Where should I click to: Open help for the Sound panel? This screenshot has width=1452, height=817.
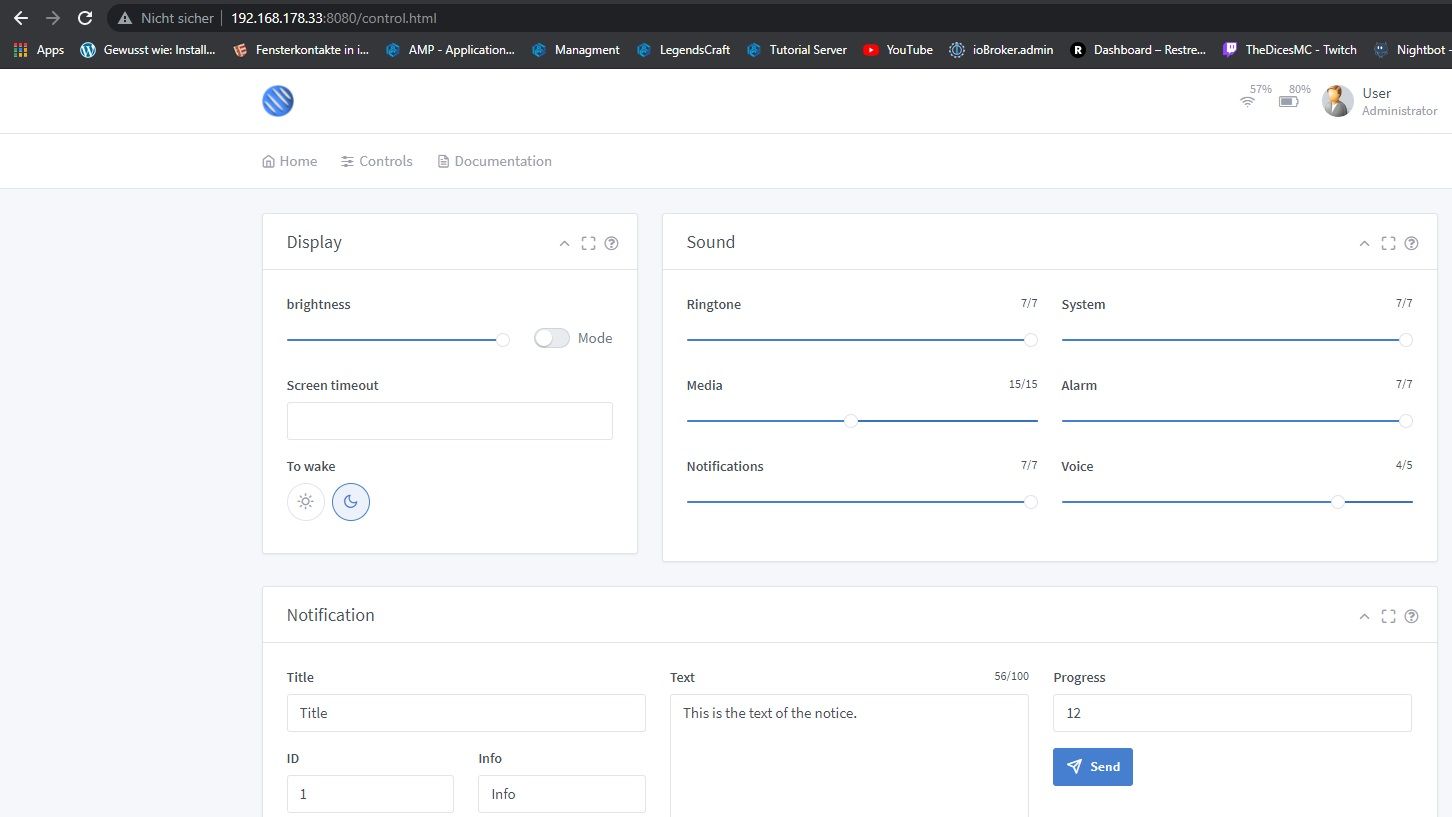(1411, 243)
